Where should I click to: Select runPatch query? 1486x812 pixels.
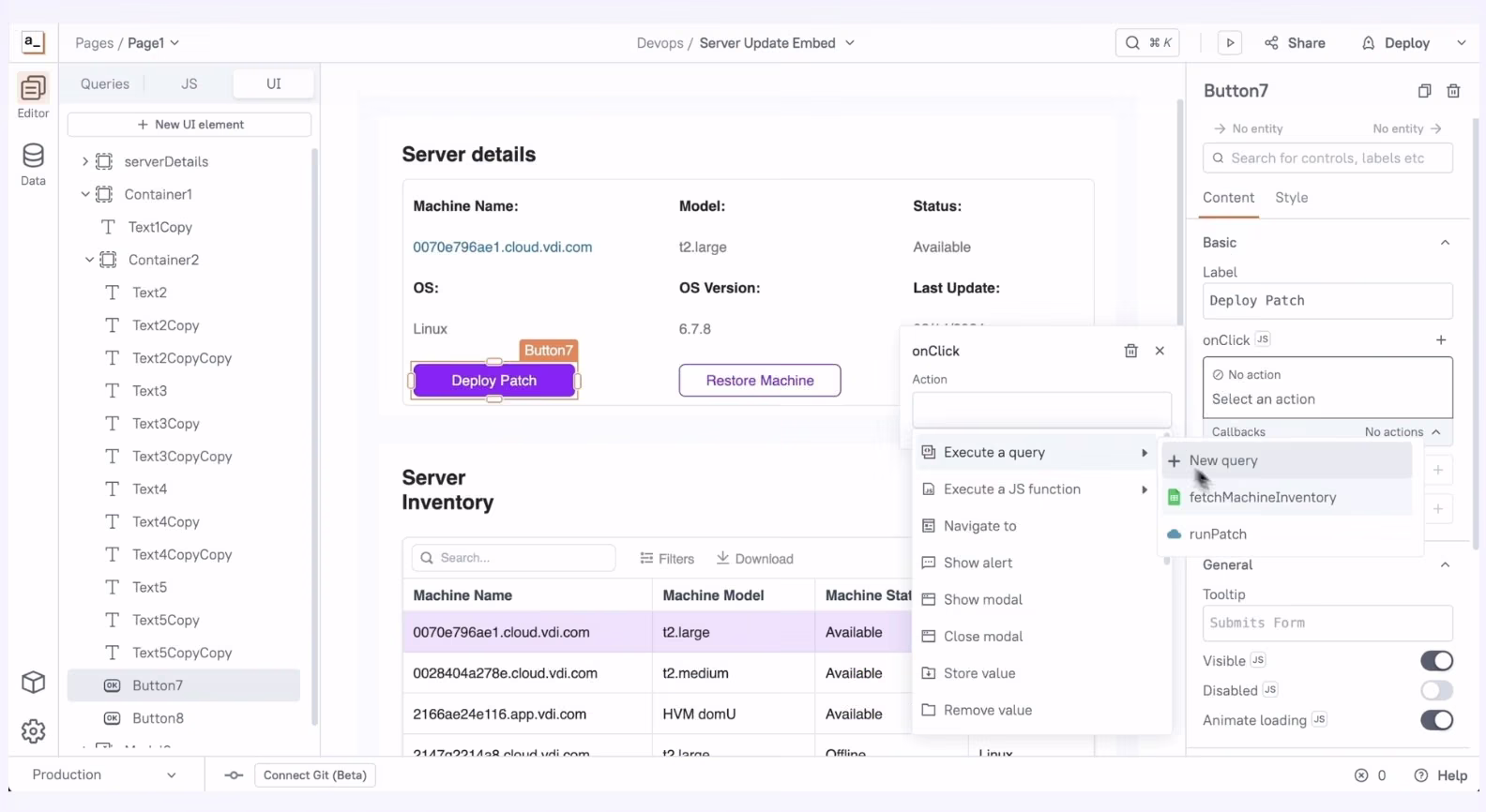click(1287, 534)
